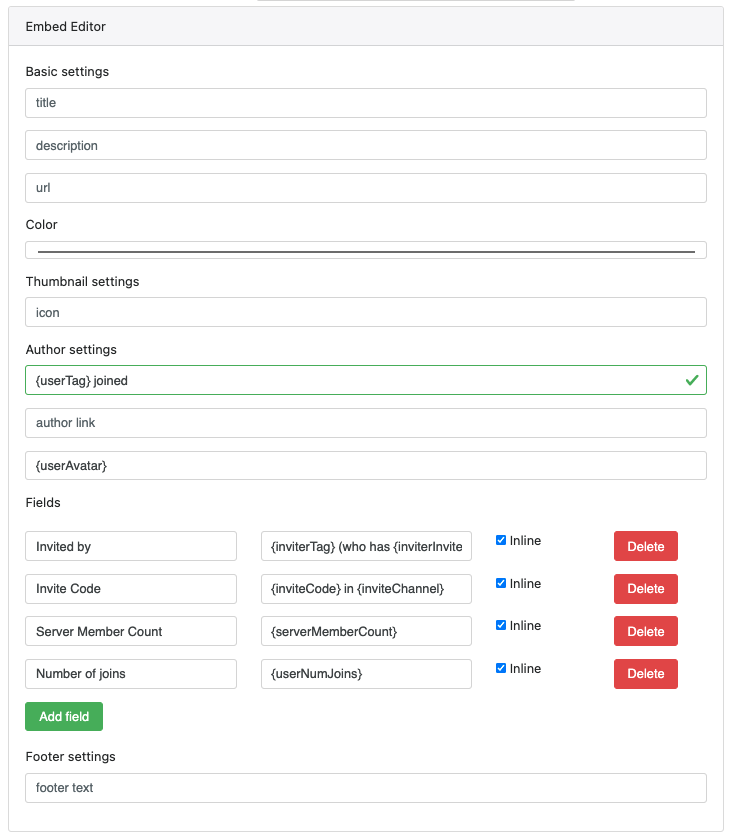Click the url input field

366,187
